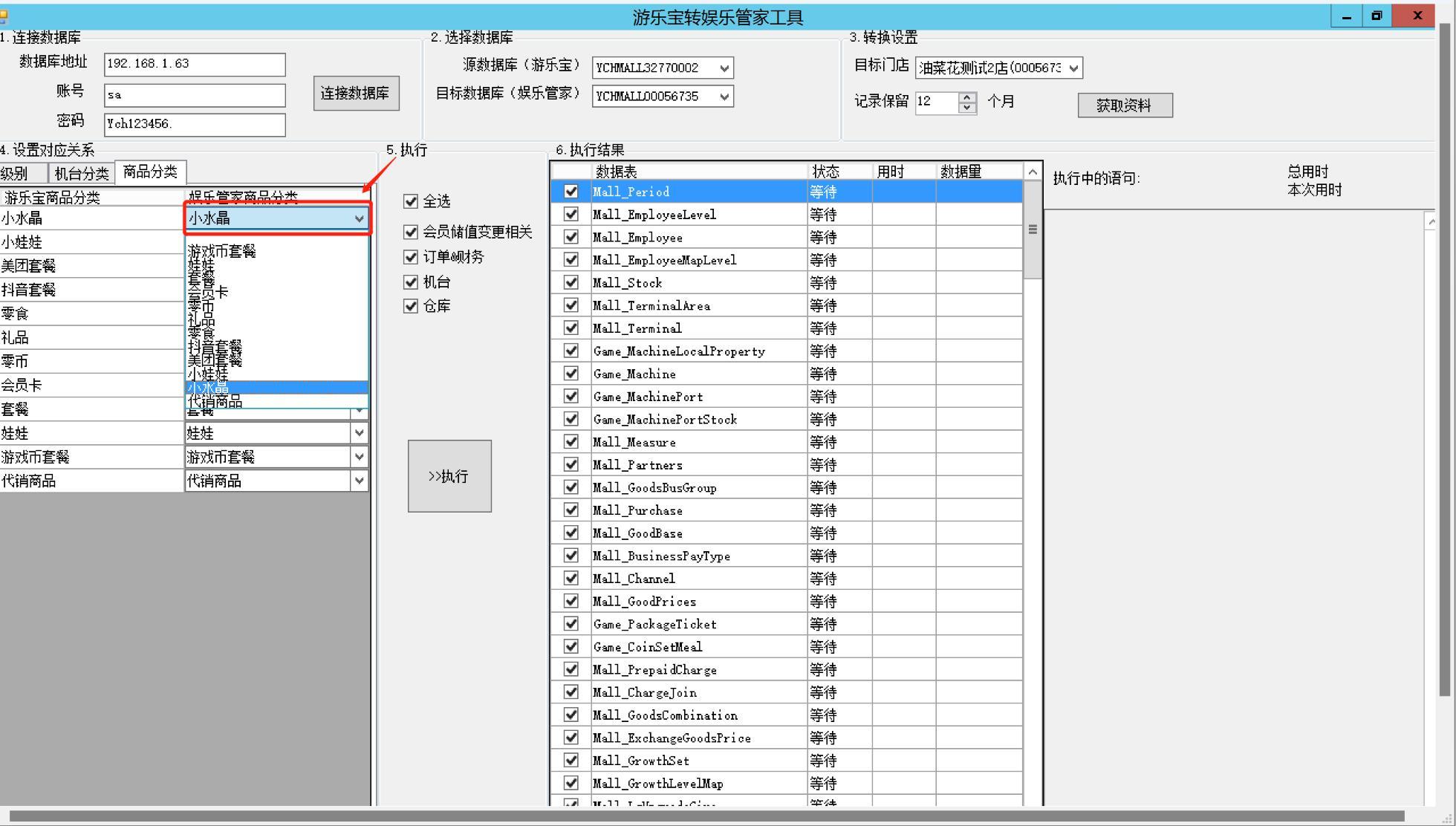Open the dropdown for the 代销商品 row

click(x=360, y=481)
